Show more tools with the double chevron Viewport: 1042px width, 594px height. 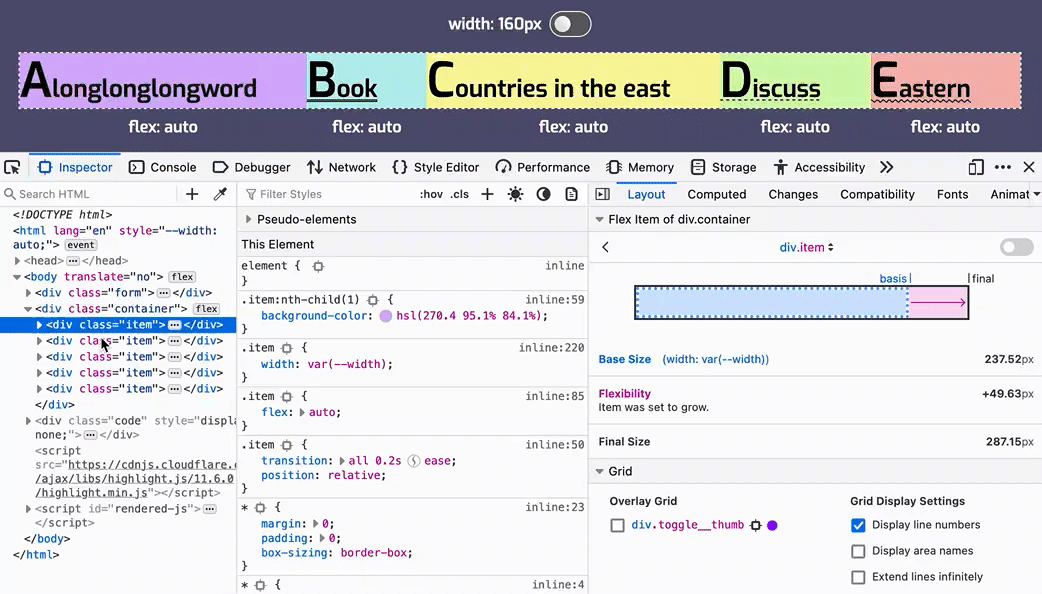886,167
